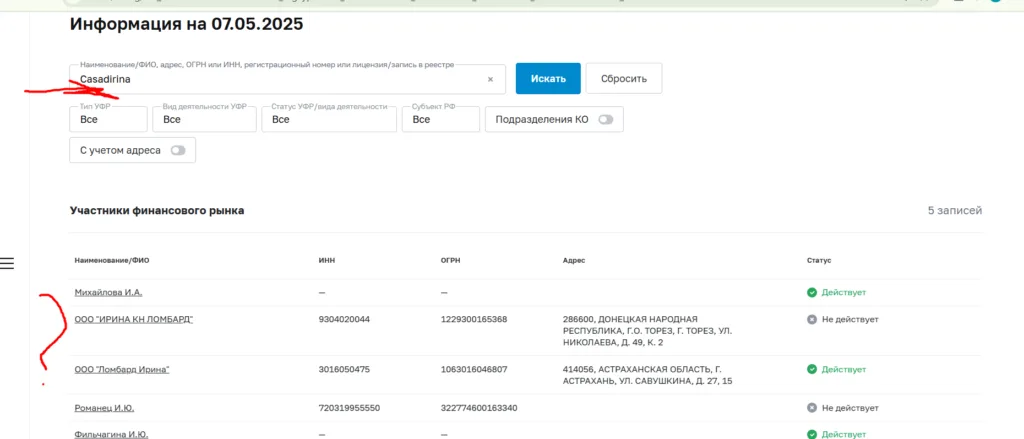Screen dimensions: 1024x439
Task: Open the Статус УФР/вида деятельности dropdown
Action: [328, 119]
